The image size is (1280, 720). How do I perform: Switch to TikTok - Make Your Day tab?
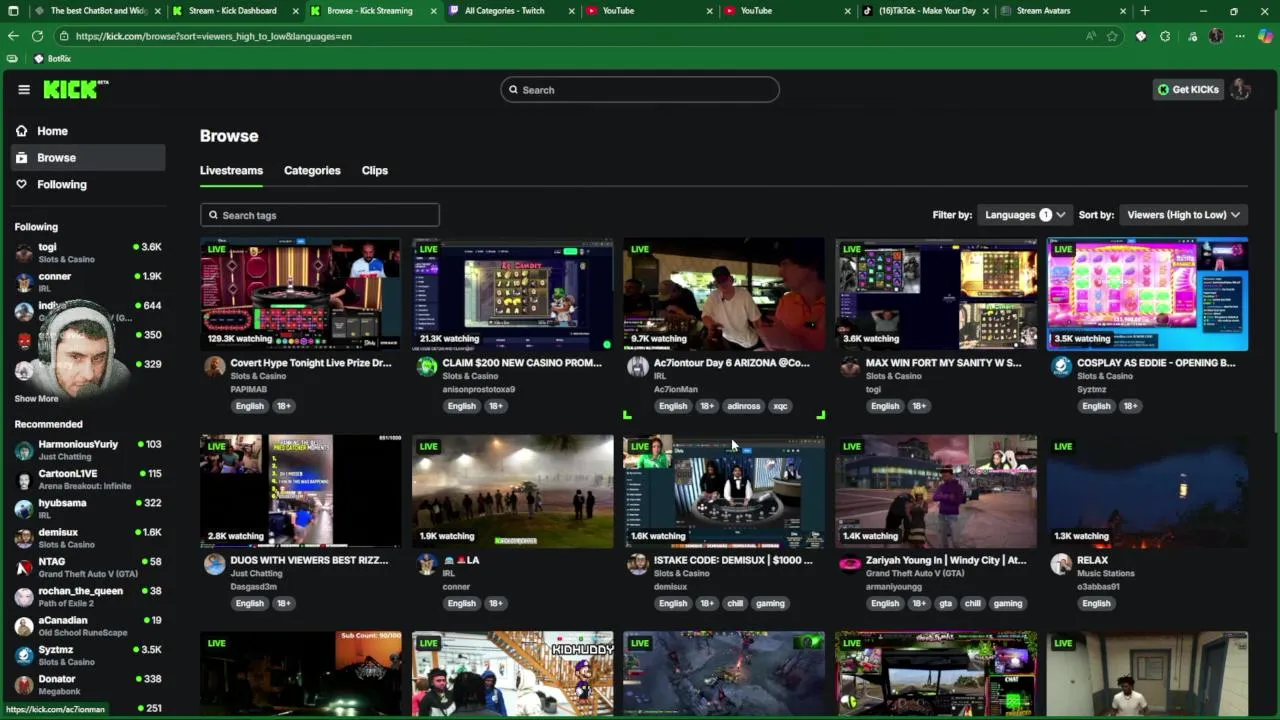[925, 11]
